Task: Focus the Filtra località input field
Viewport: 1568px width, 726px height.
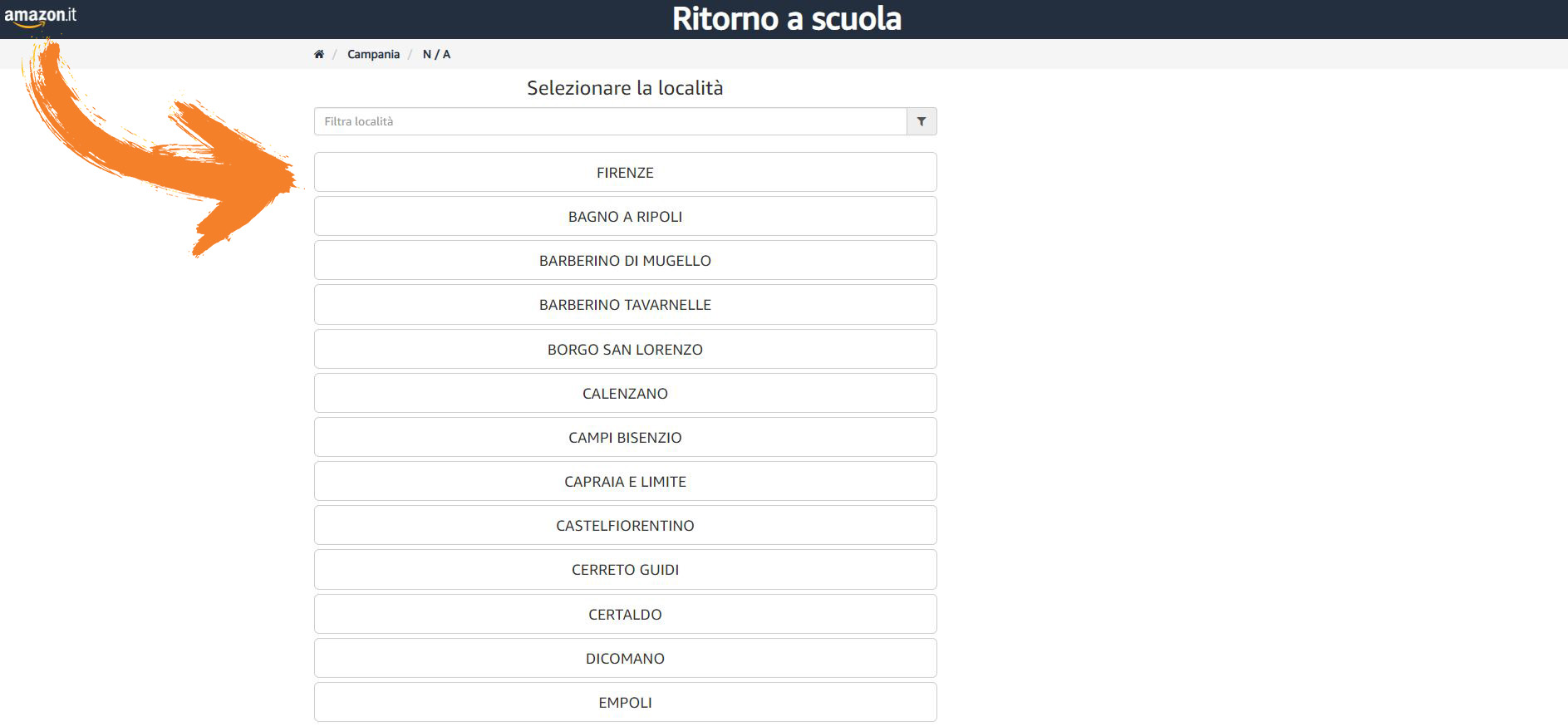Action: 611,121
